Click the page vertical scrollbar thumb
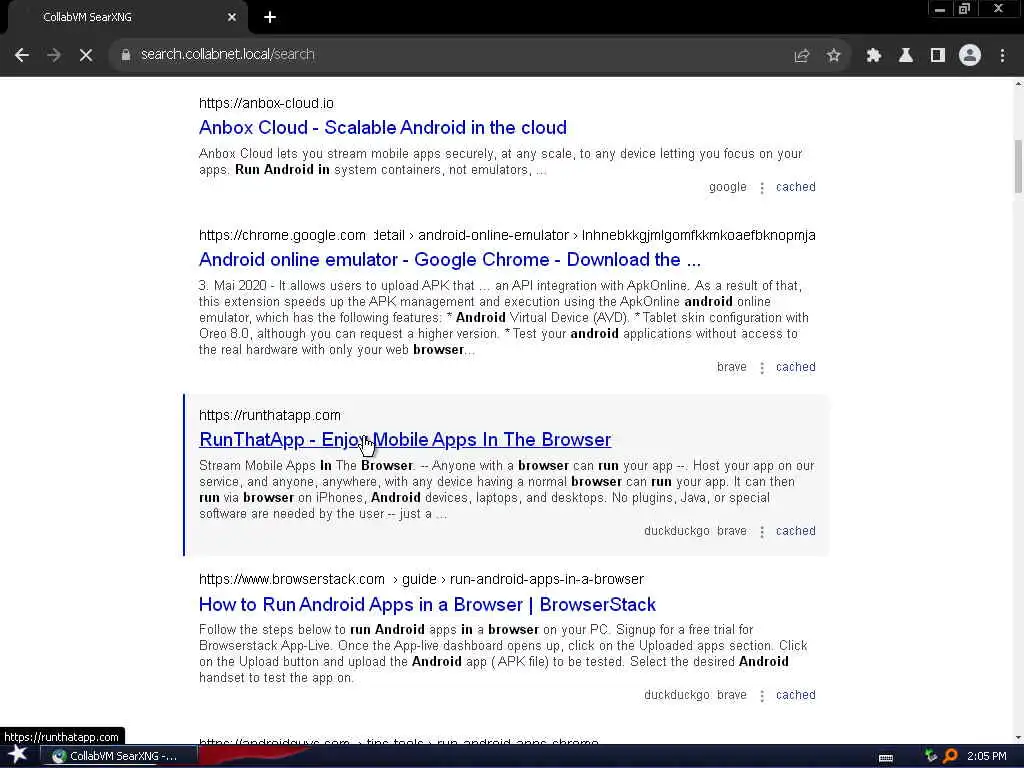The image size is (1024, 768). tap(1018, 166)
